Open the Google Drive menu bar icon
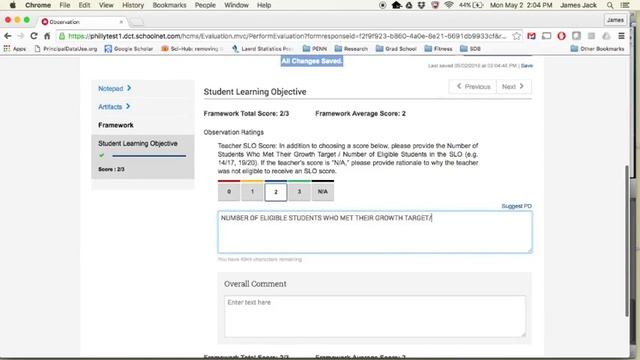This screenshot has height=360, width=640. pyautogui.click(x=409, y=5)
